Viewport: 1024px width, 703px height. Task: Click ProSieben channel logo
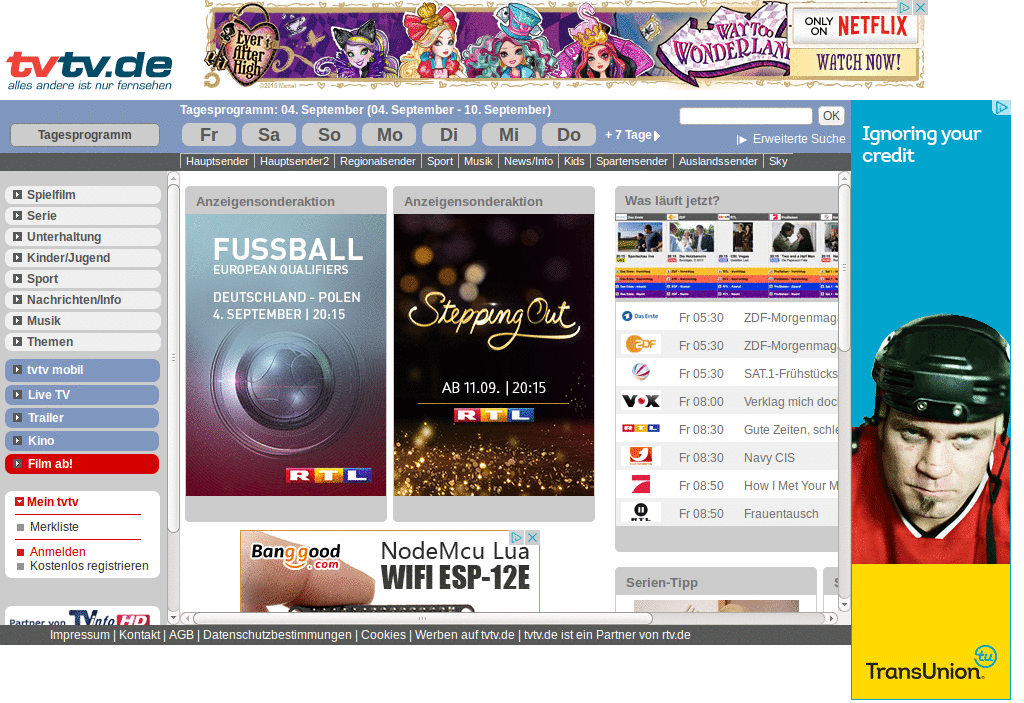coord(640,484)
